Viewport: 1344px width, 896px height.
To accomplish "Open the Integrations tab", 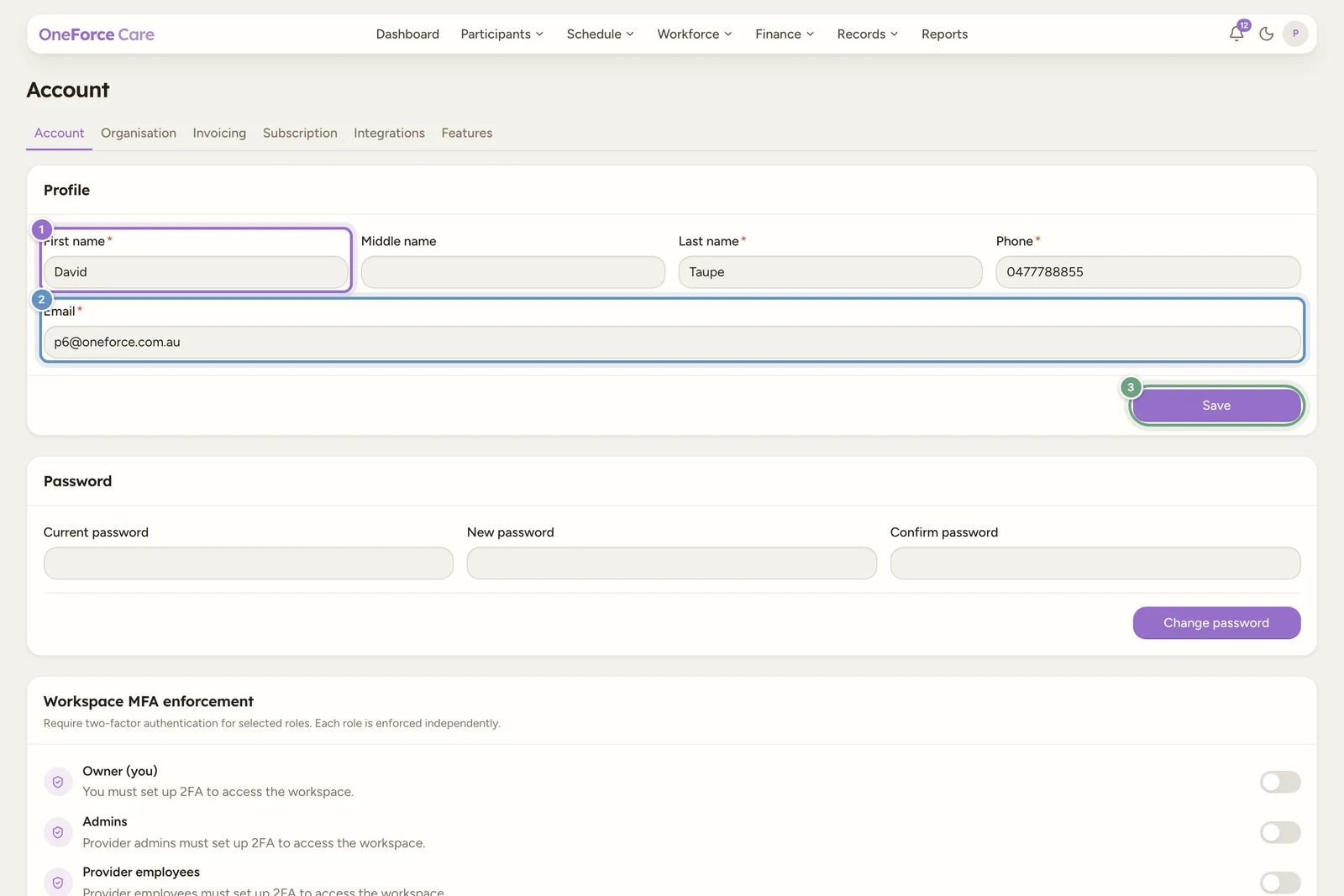I will pyautogui.click(x=389, y=133).
